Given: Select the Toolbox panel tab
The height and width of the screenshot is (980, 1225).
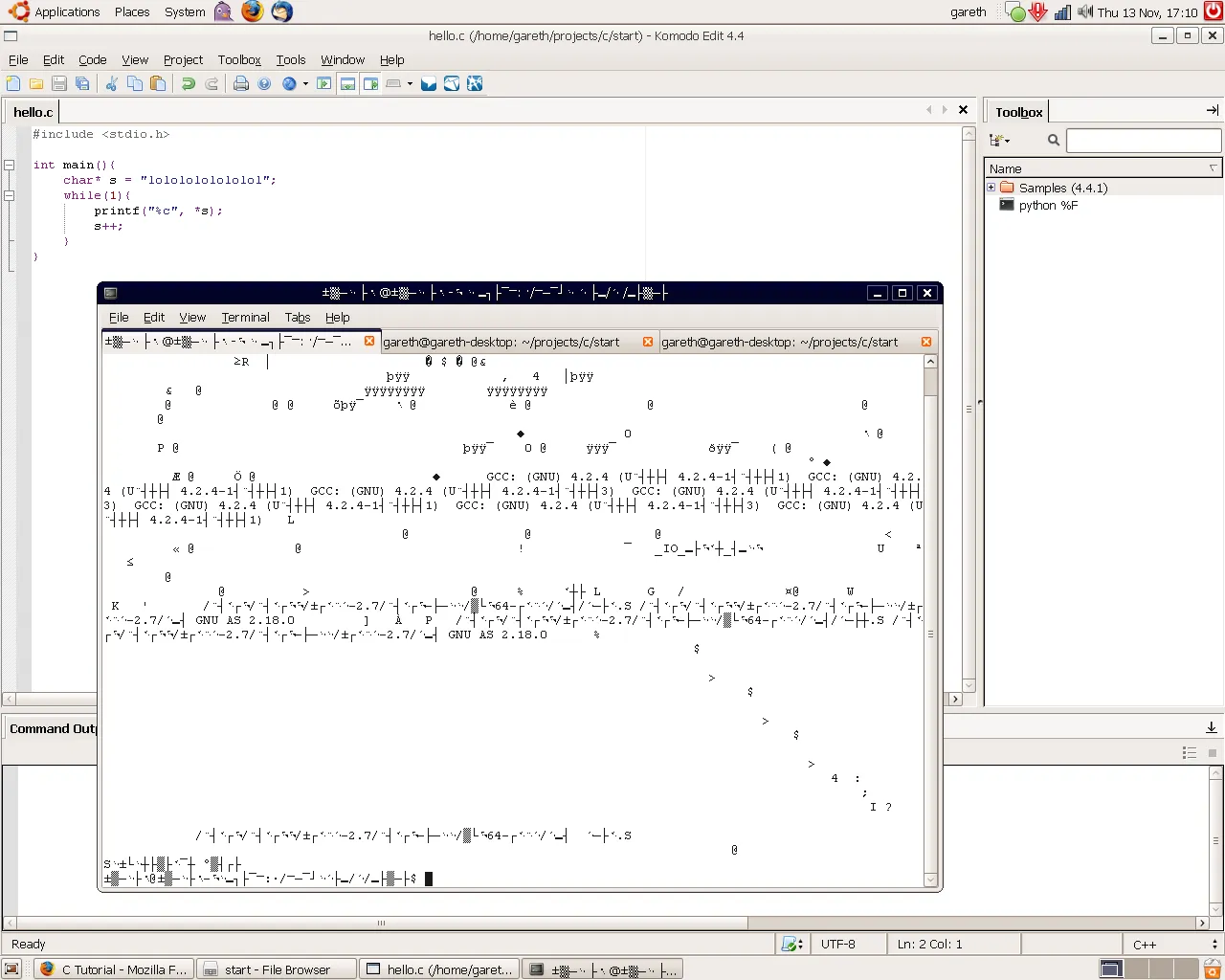Looking at the screenshot, I should click(1018, 112).
